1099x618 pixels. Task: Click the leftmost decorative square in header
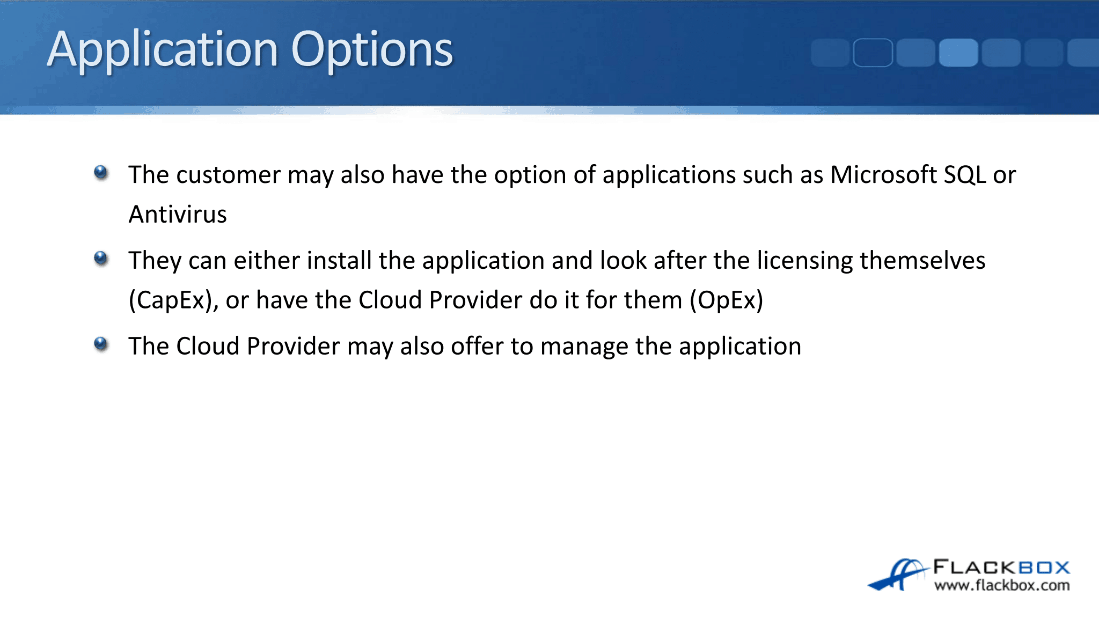tap(829, 52)
